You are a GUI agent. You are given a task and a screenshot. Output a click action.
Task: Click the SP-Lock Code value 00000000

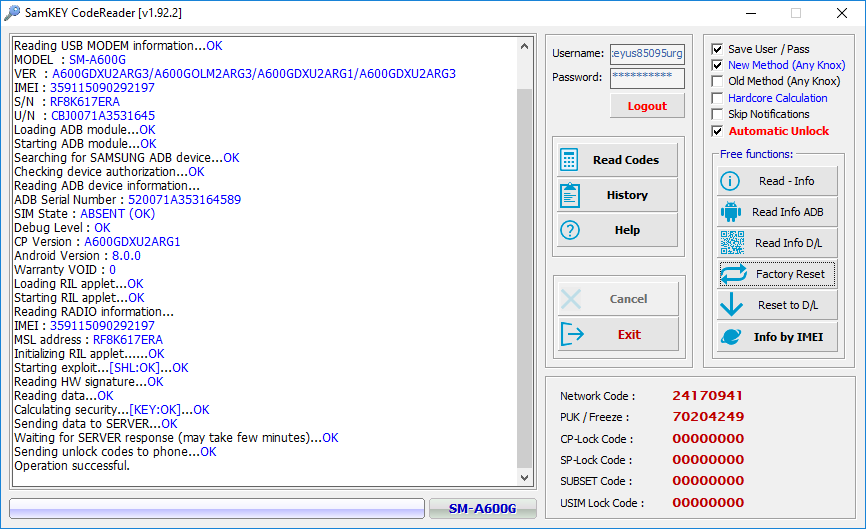(x=708, y=459)
